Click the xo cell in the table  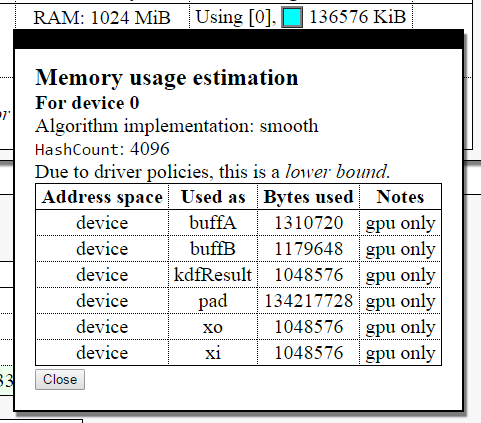[x=213, y=327]
